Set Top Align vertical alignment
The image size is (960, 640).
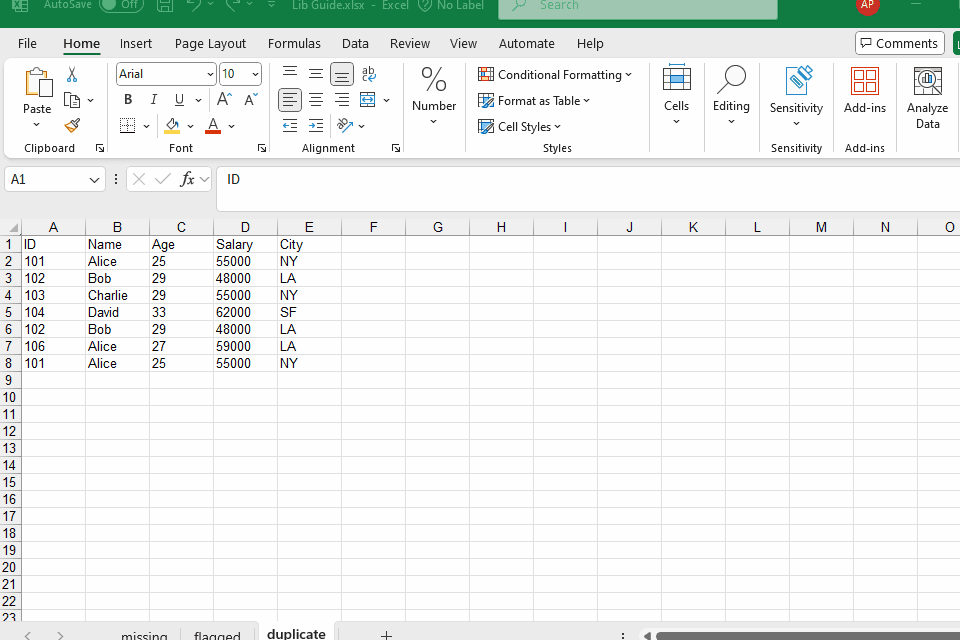tap(290, 73)
